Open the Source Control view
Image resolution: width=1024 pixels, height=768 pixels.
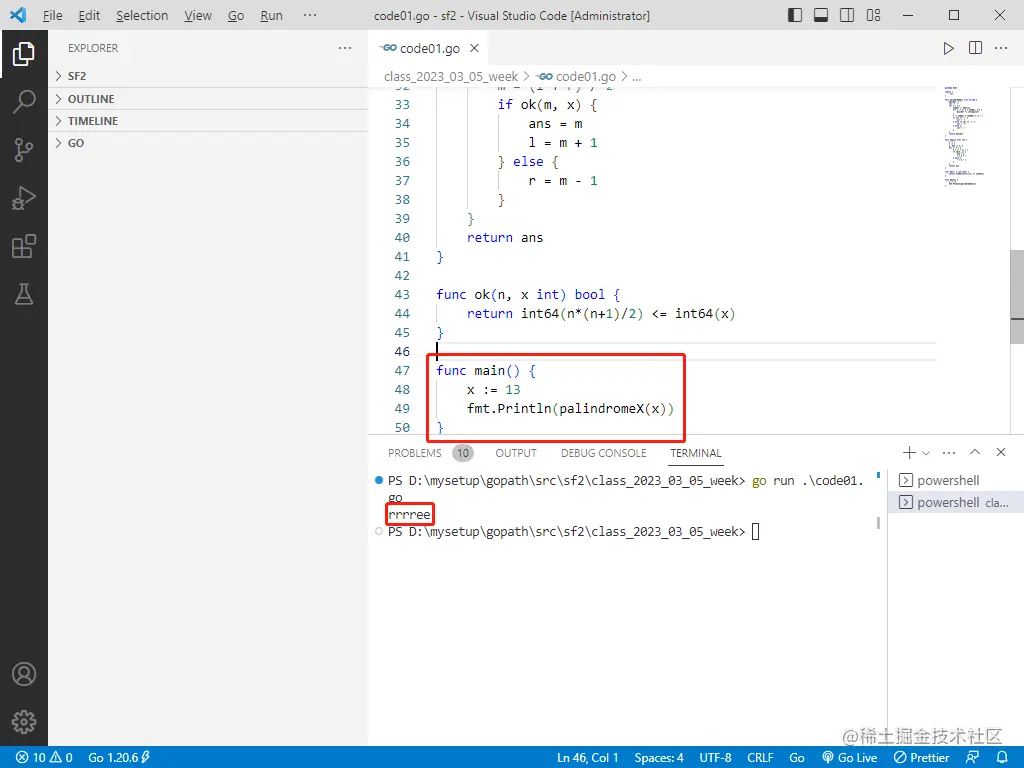coord(24,150)
